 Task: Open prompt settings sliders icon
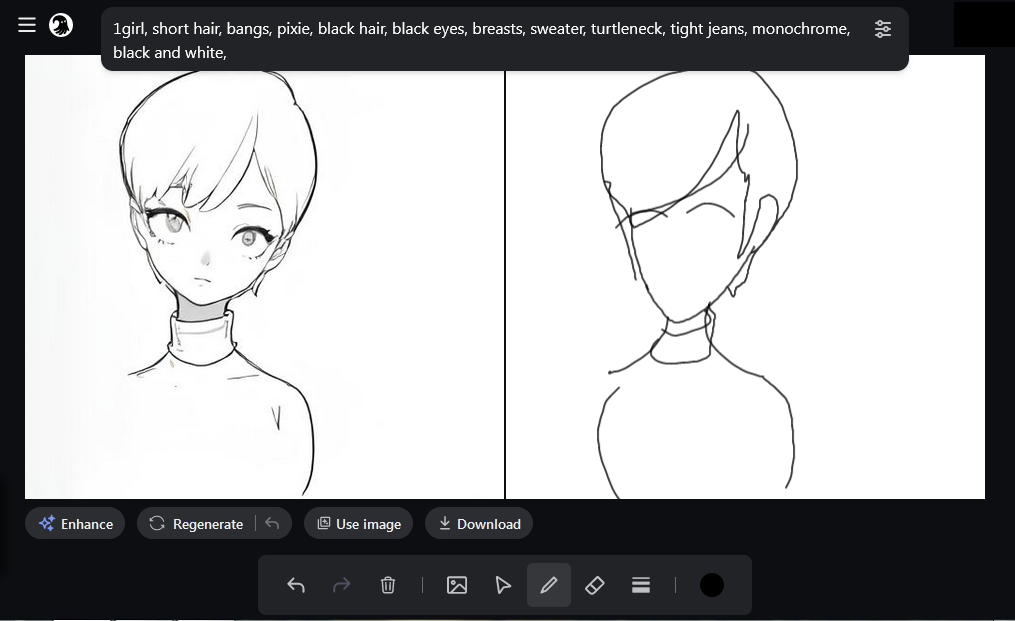point(882,29)
